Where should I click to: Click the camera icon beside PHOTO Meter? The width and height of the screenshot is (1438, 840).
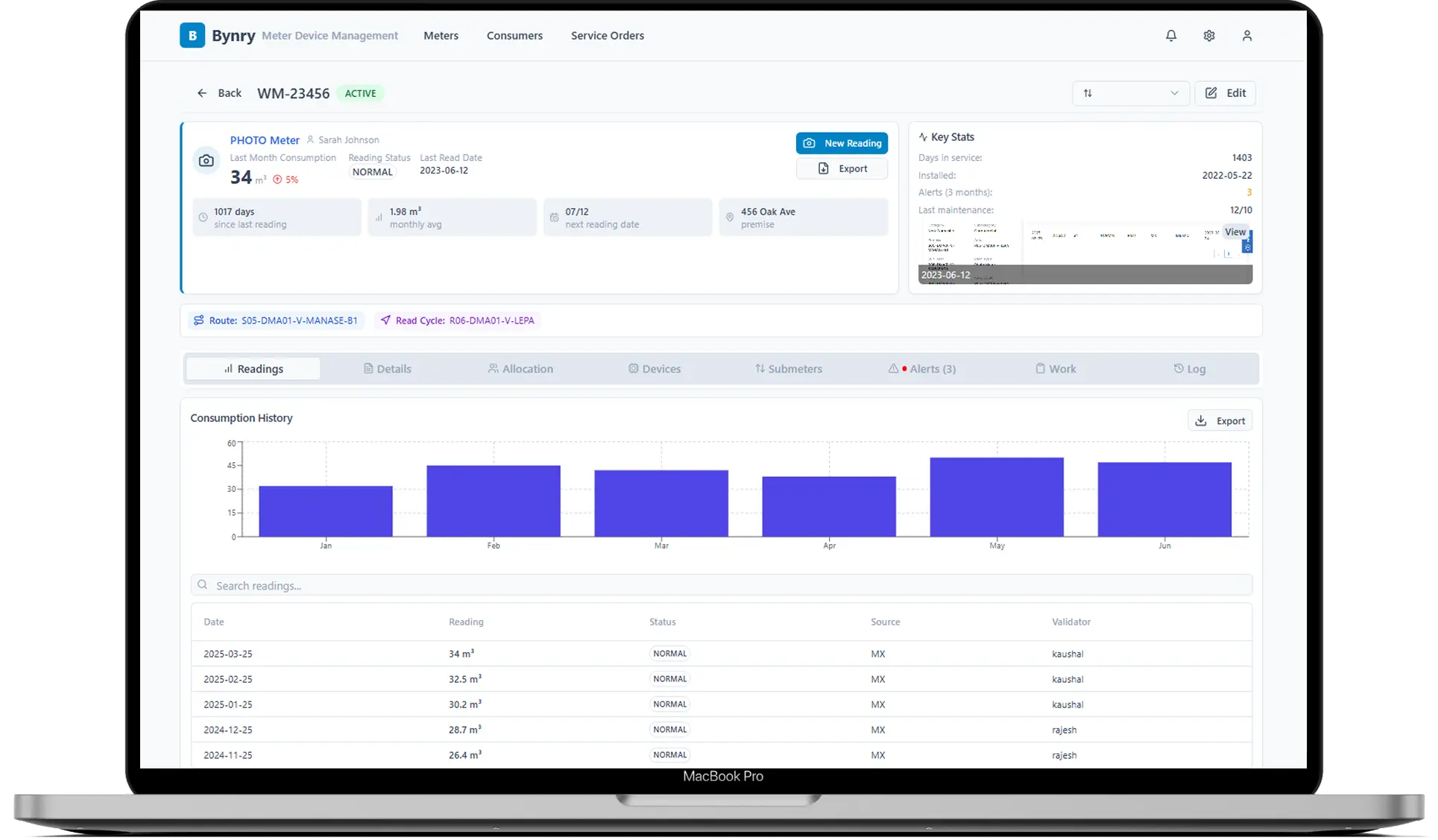click(x=206, y=160)
